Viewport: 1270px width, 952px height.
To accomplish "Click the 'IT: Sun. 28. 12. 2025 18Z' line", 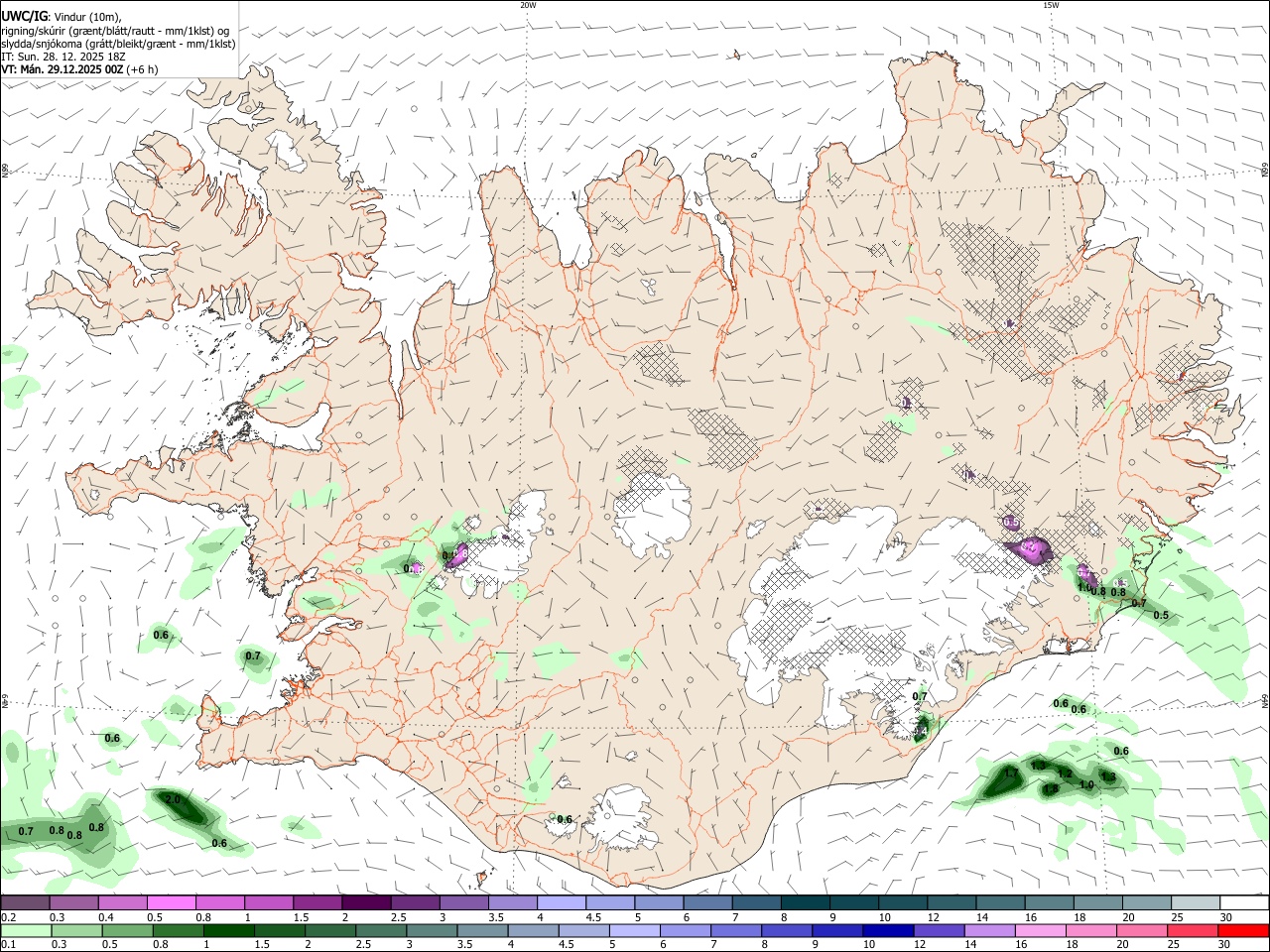I will coord(63,57).
